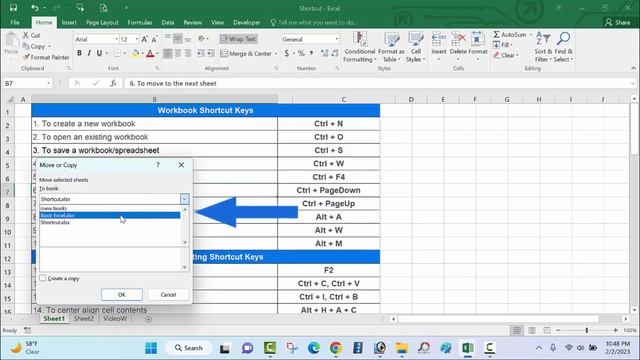Screen dimensions: 640x360
Task: Apply Percent Style format
Action: (x=301, y=53)
